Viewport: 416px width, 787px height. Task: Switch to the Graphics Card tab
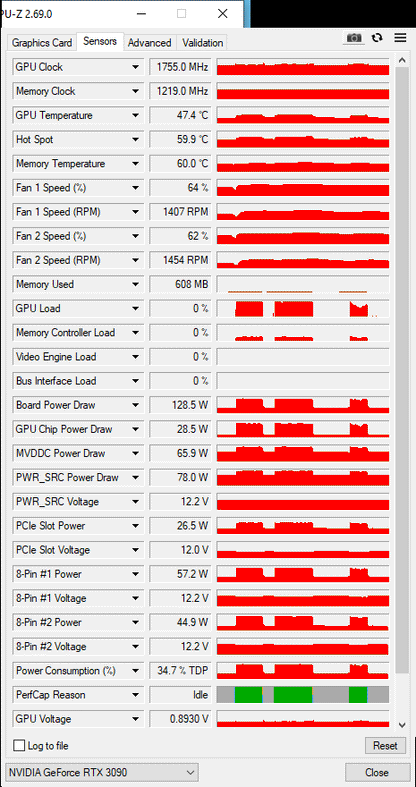click(42, 43)
